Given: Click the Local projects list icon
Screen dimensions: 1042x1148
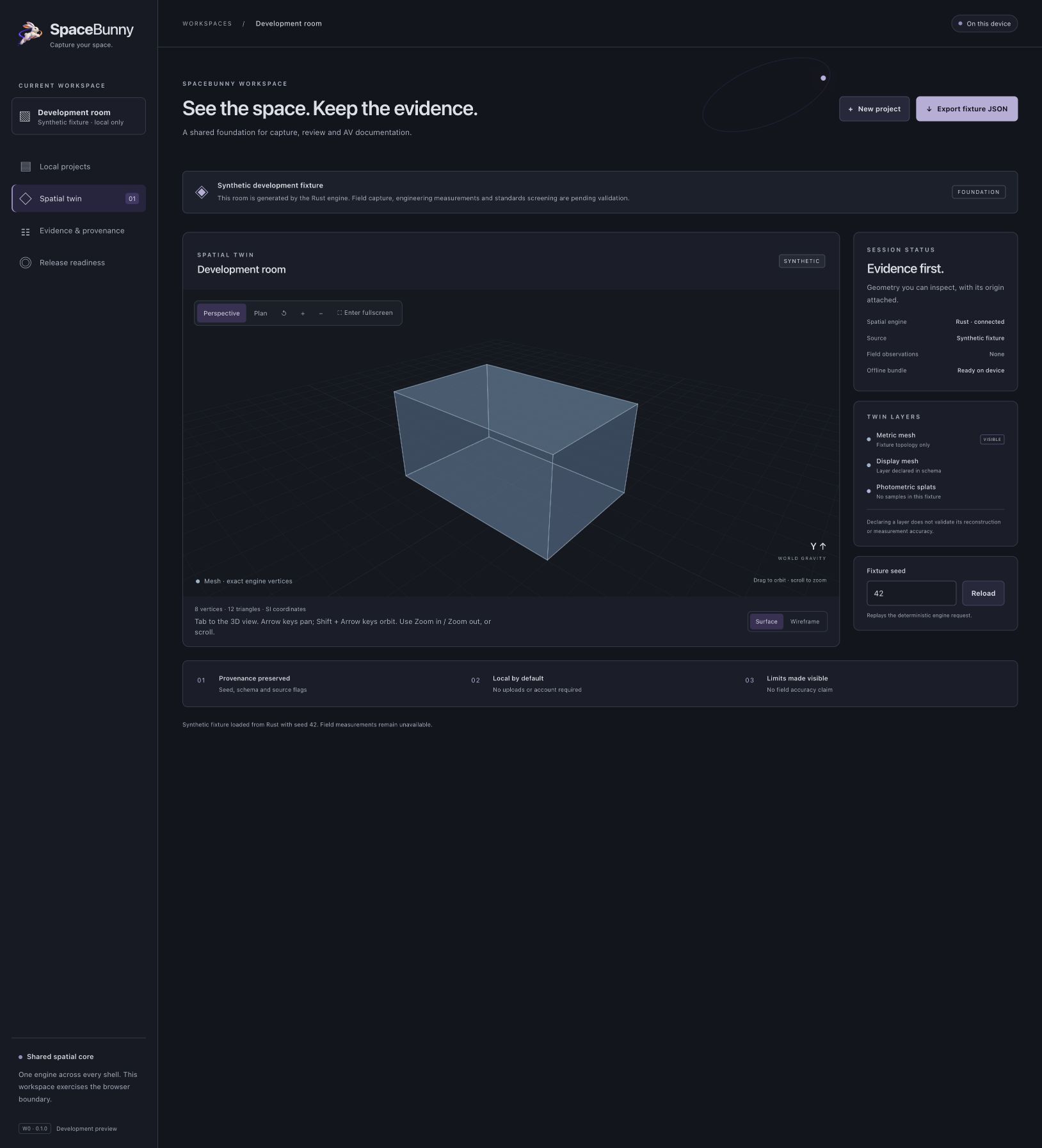Looking at the screenshot, I should point(26,167).
